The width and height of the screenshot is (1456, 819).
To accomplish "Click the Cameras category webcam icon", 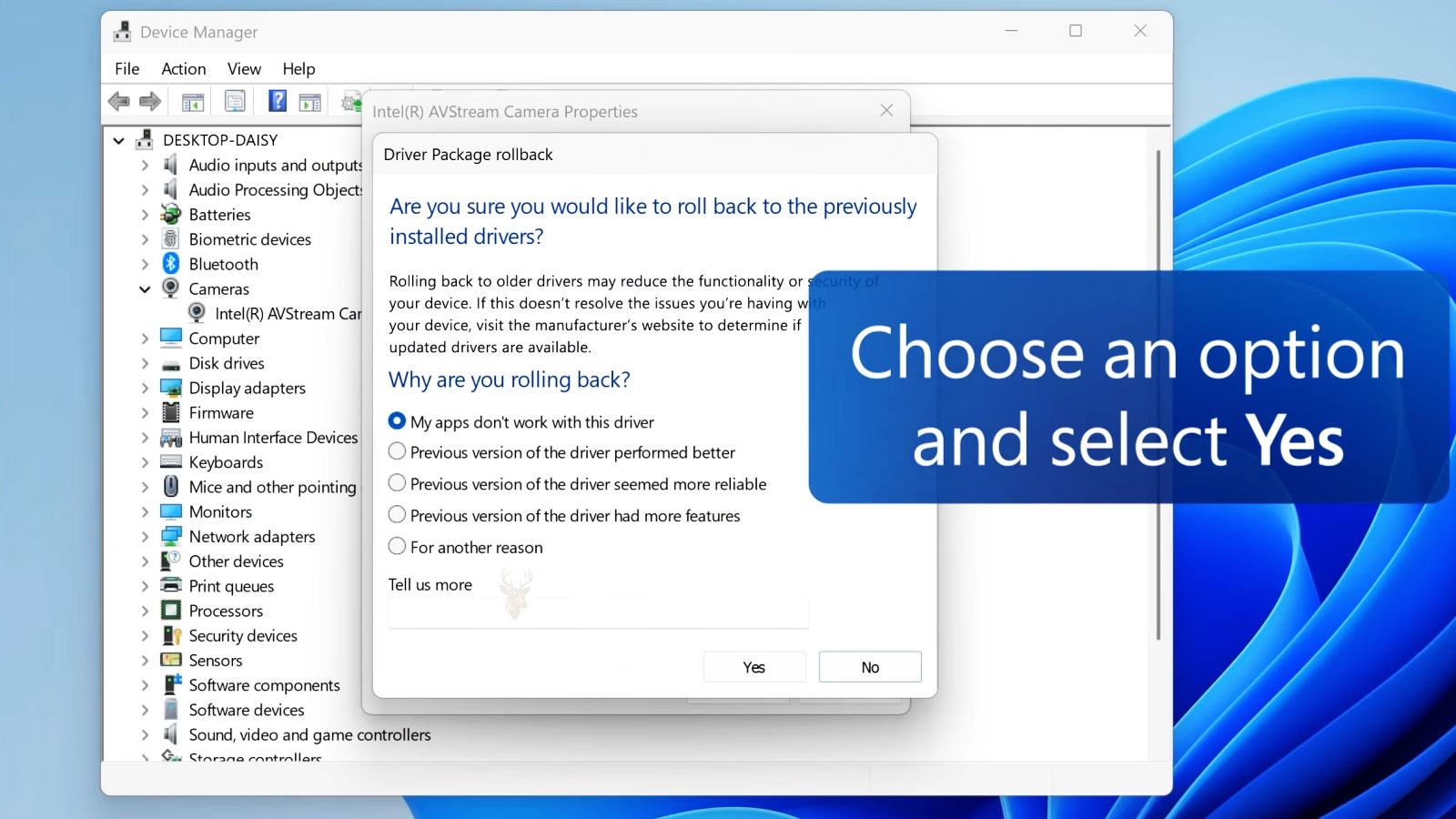I will pyautogui.click(x=170, y=288).
